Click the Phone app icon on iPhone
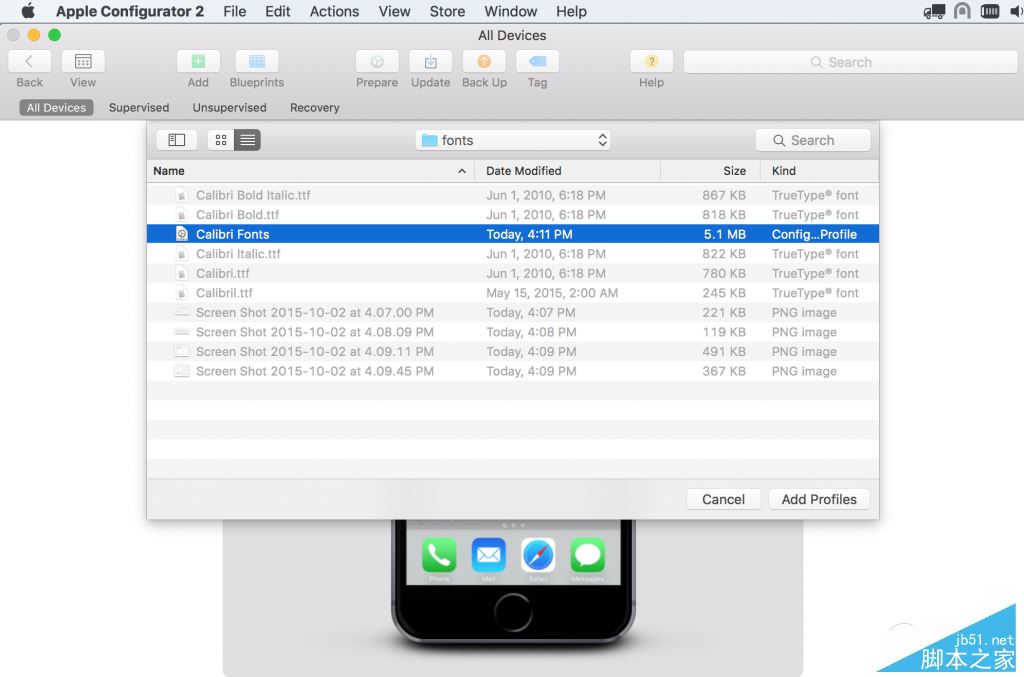 point(439,555)
